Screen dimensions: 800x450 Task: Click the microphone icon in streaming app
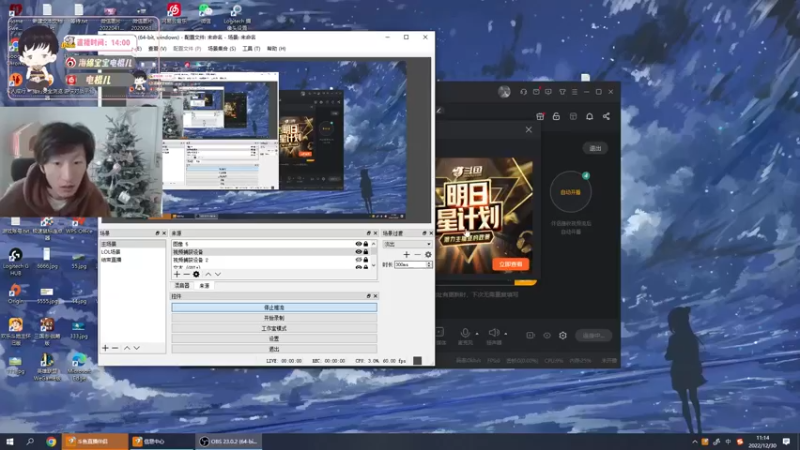(465, 333)
